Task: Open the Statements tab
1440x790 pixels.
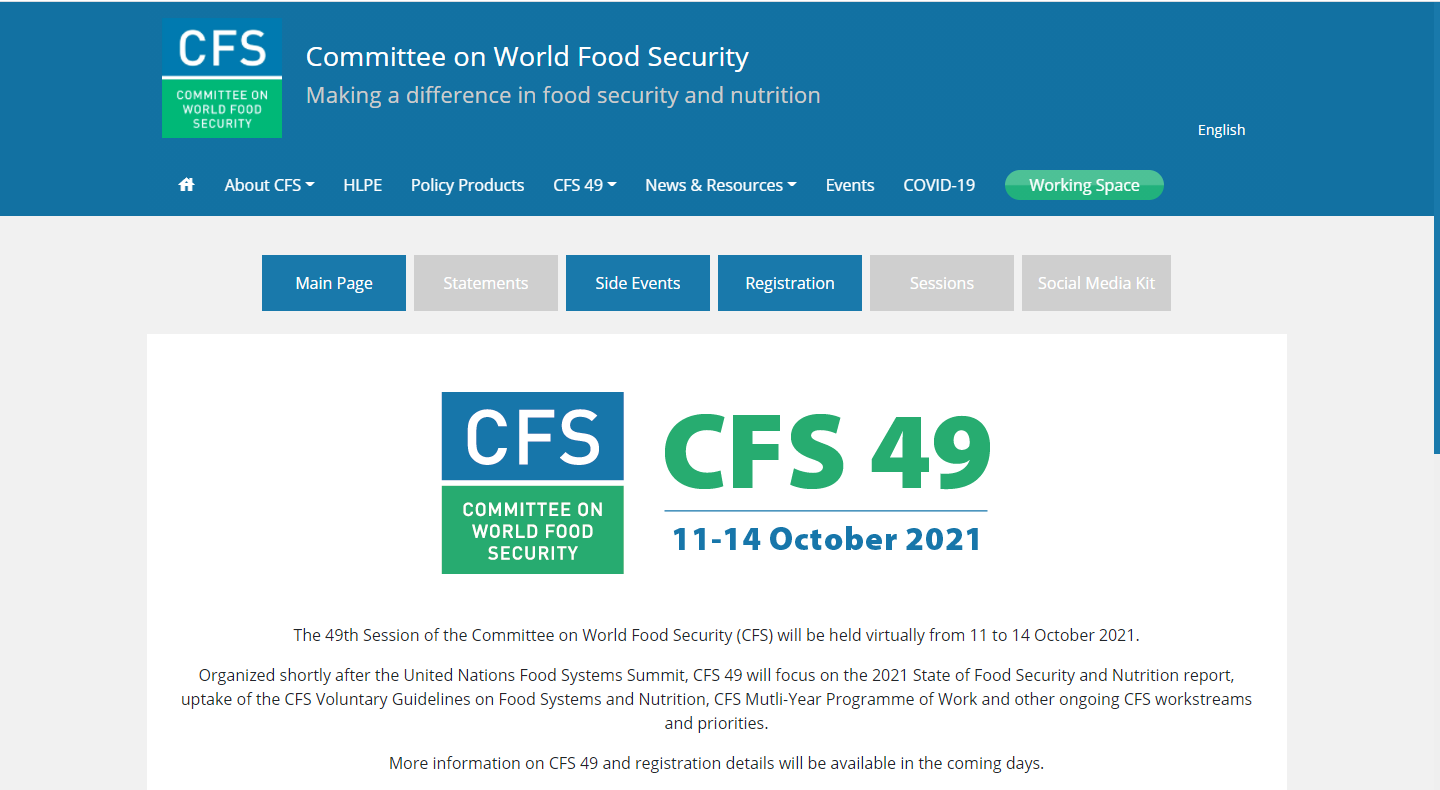Action: pos(486,283)
